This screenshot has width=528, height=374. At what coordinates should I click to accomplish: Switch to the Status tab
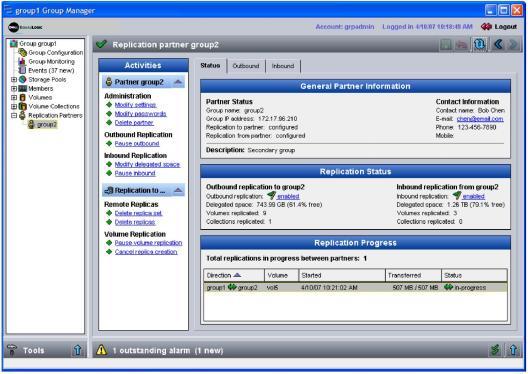[x=210, y=65]
